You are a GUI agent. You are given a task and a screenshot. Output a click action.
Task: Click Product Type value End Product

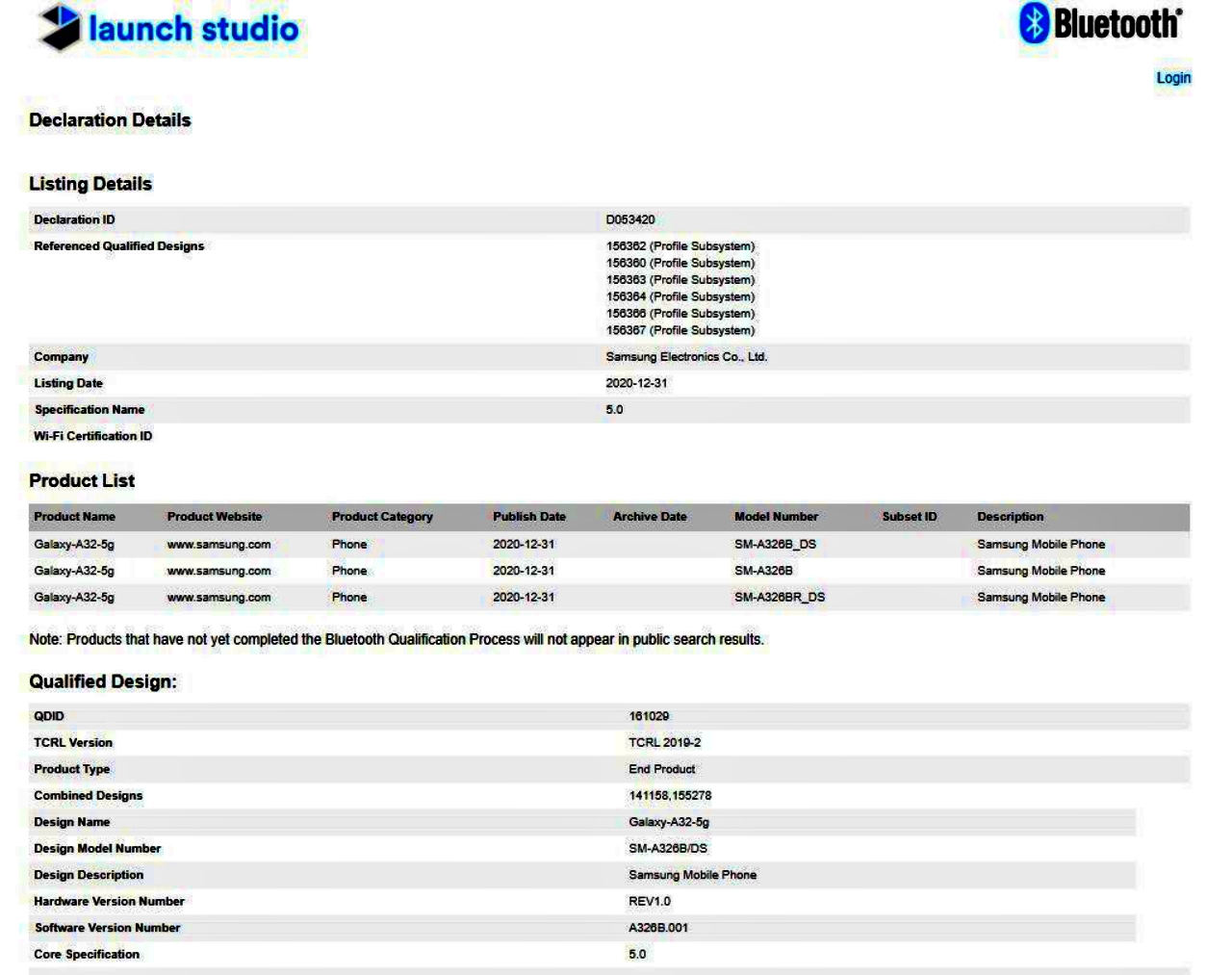661,769
